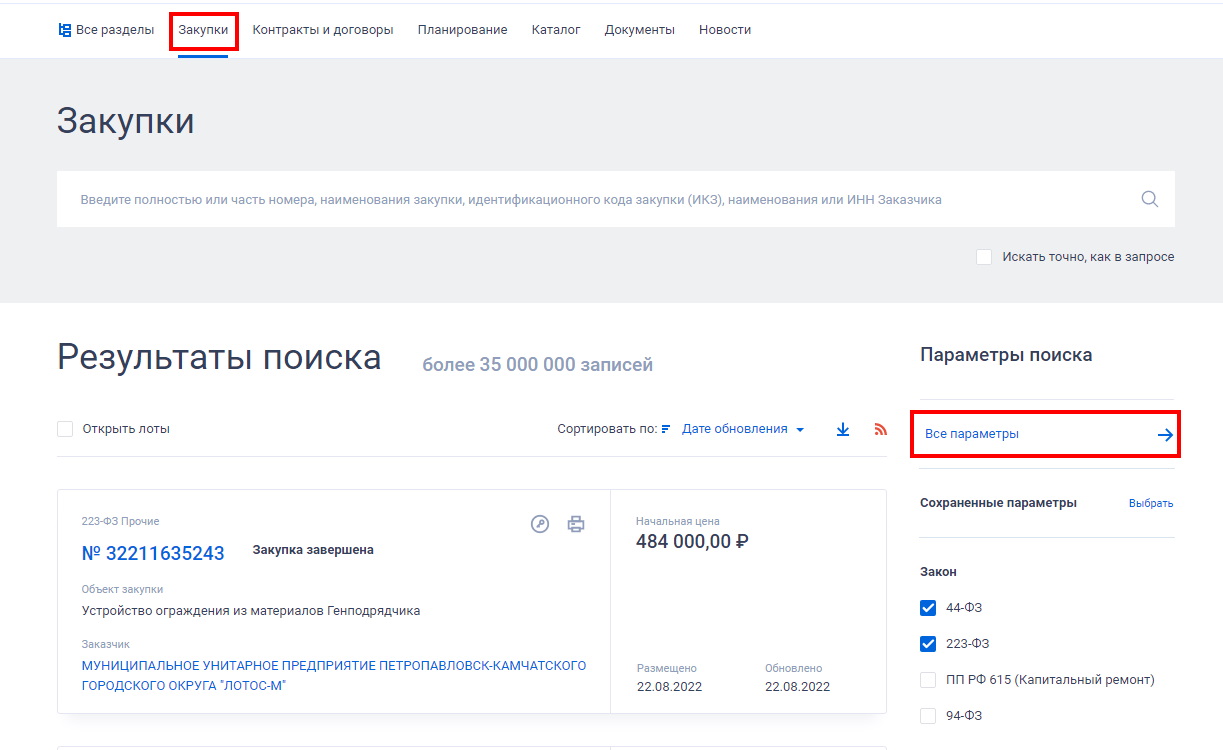Click the arrow in 'Все параметры'

coord(1165,435)
